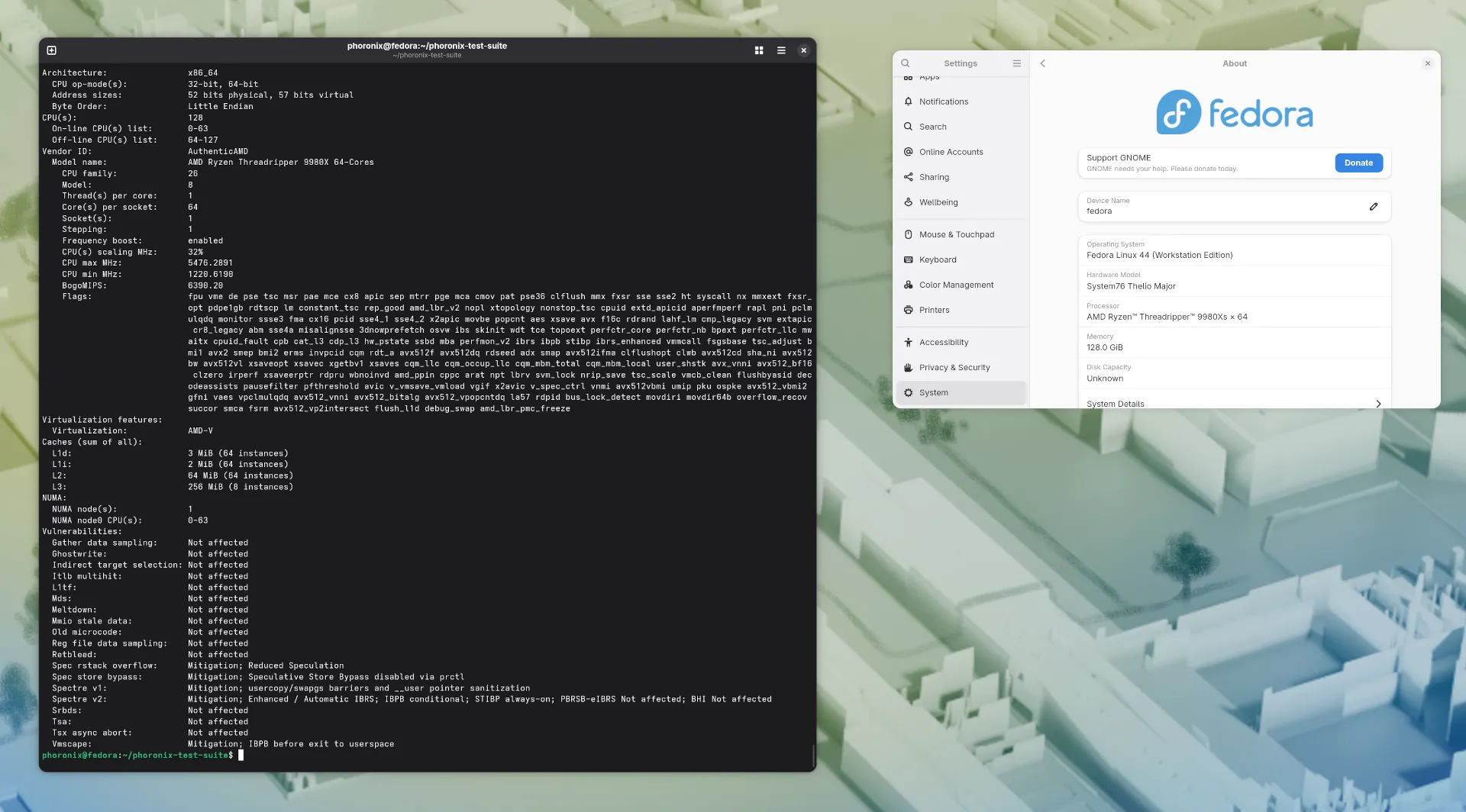Open Notifications settings
Screen dimensions: 1466x812
click(961, 101)
